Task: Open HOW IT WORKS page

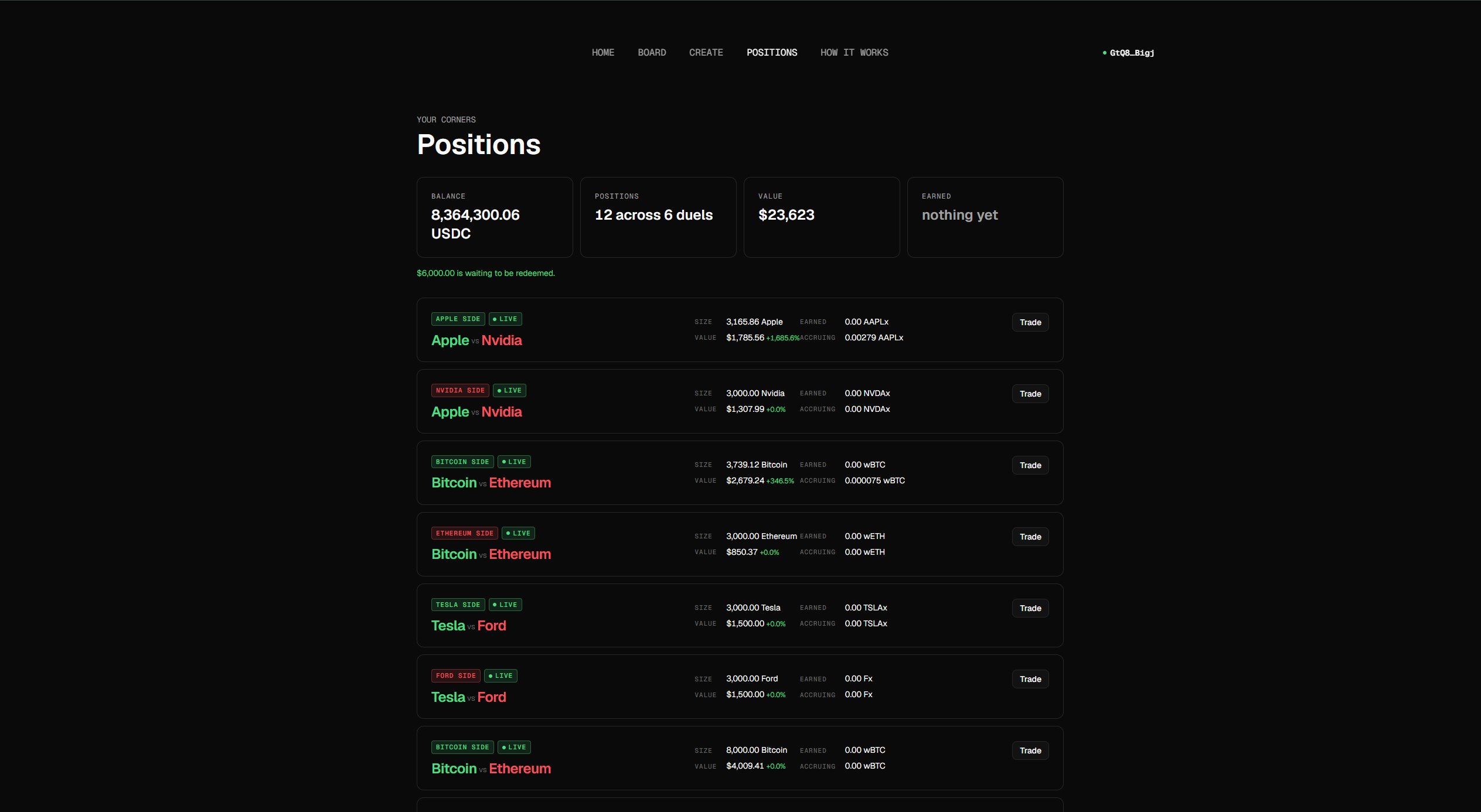Action: coord(854,53)
